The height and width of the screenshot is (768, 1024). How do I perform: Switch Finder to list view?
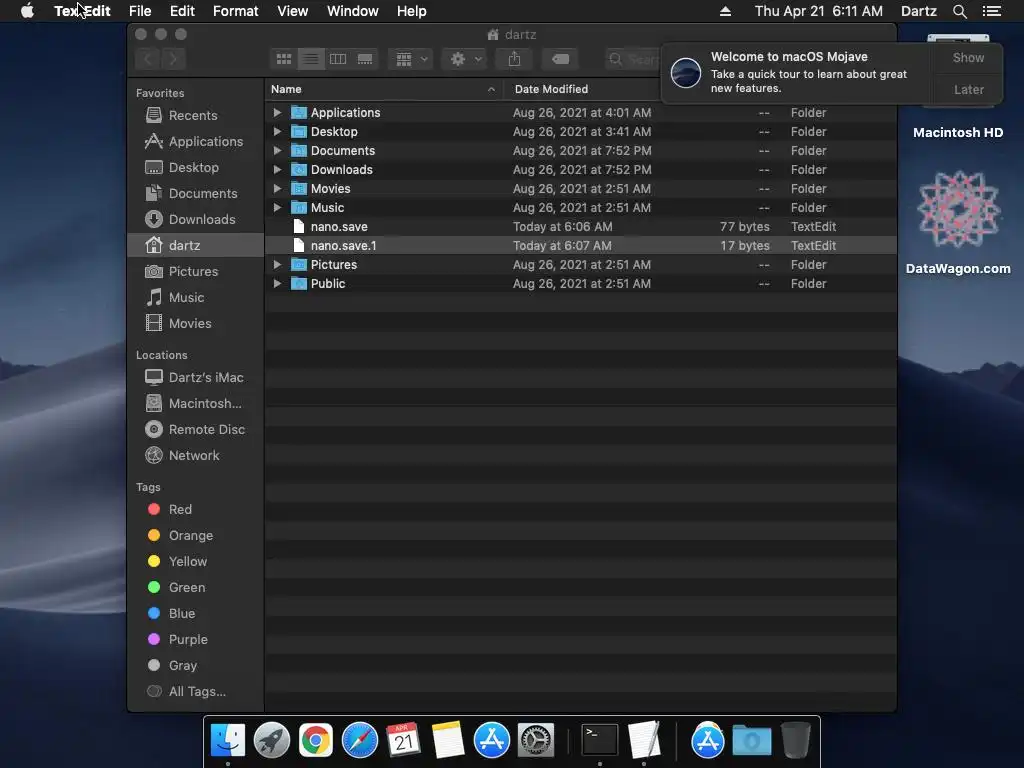(311, 59)
